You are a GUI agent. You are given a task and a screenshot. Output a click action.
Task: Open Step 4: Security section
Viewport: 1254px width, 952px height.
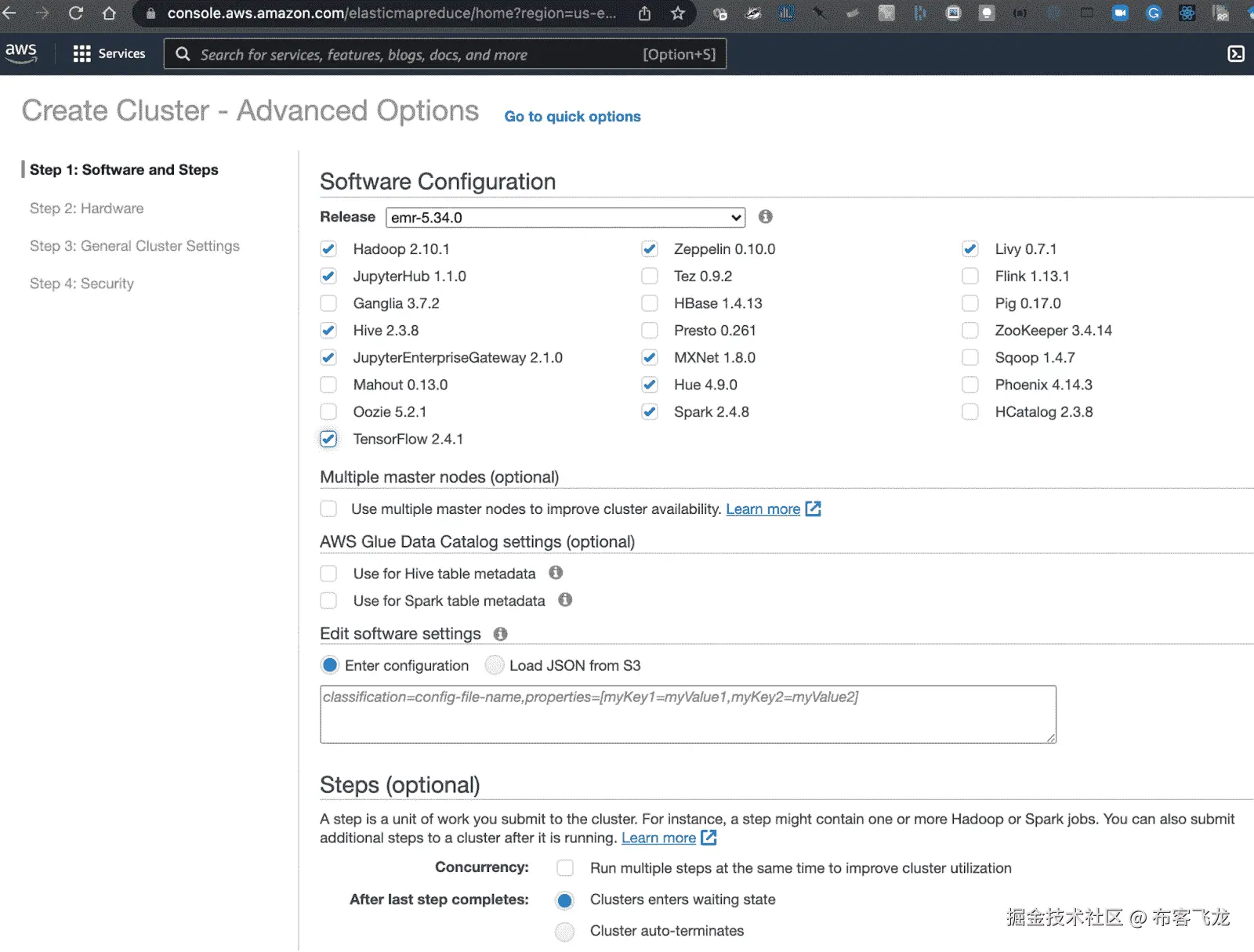(82, 284)
